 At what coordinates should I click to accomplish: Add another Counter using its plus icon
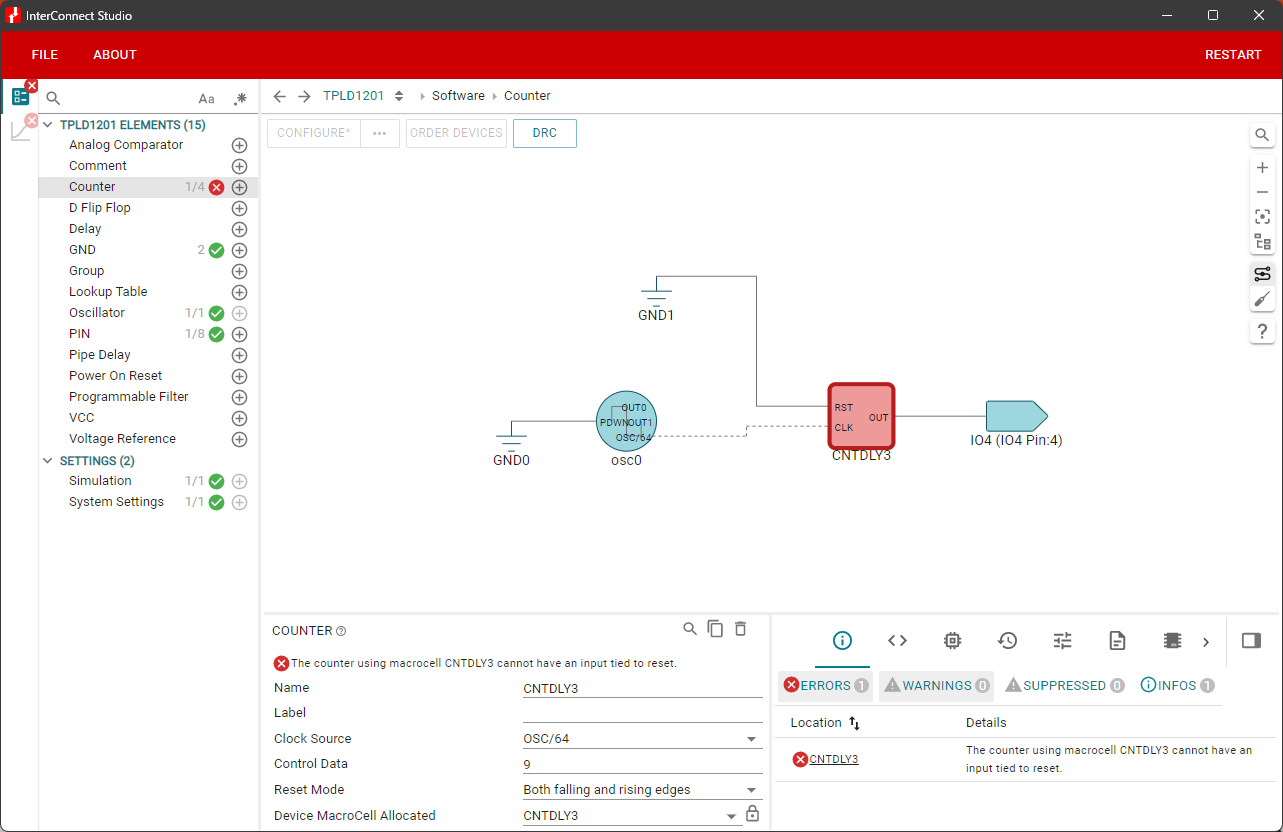[239, 187]
